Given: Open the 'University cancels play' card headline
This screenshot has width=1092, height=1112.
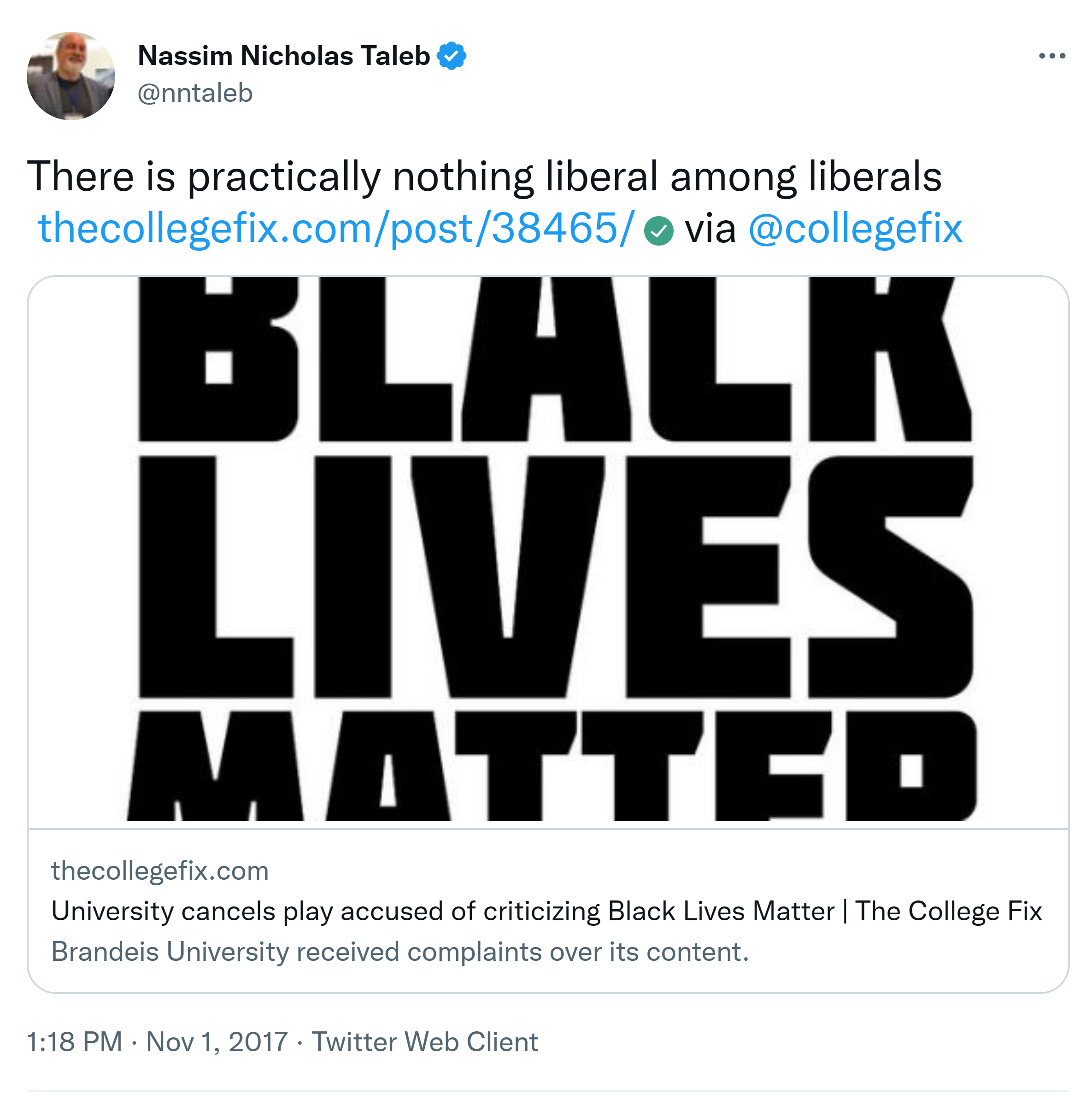Looking at the screenshot, I should [546, 911].
